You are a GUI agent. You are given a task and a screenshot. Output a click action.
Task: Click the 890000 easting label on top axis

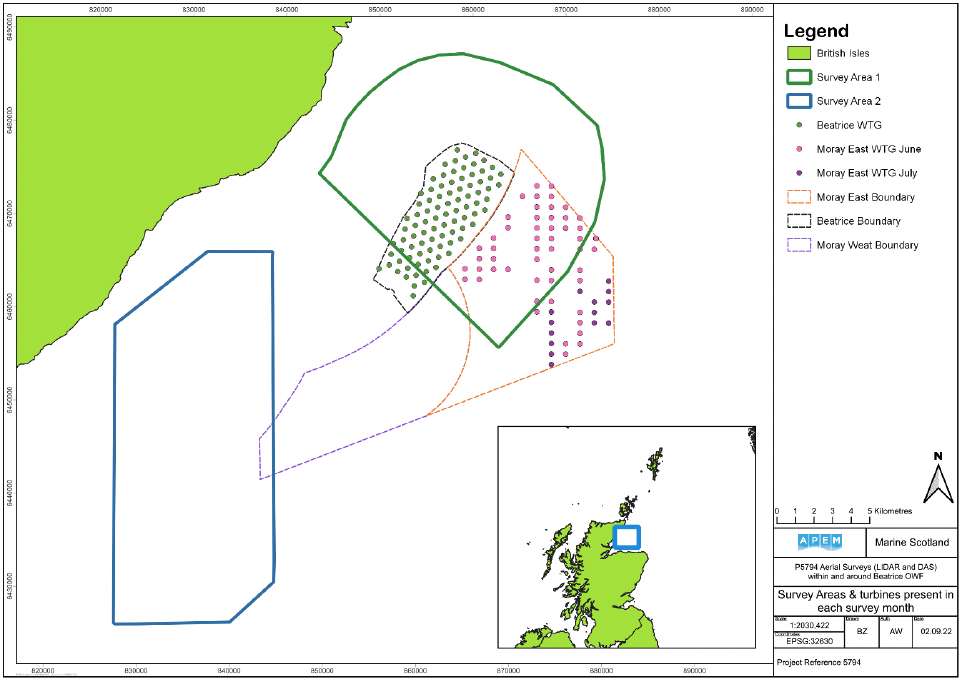tap(752, 9)
